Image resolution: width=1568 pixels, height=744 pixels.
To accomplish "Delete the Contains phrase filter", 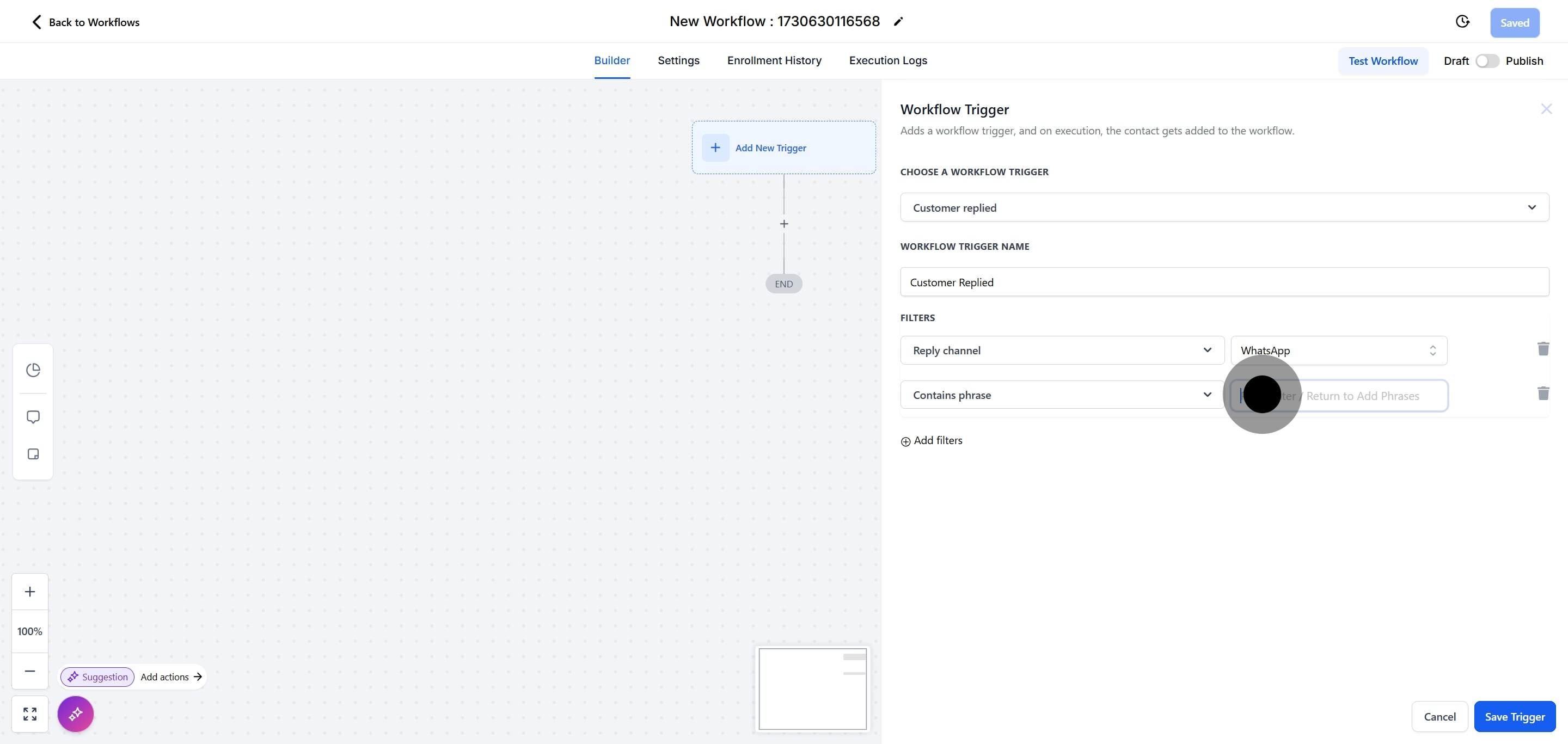I will (x=1542, y=393).
